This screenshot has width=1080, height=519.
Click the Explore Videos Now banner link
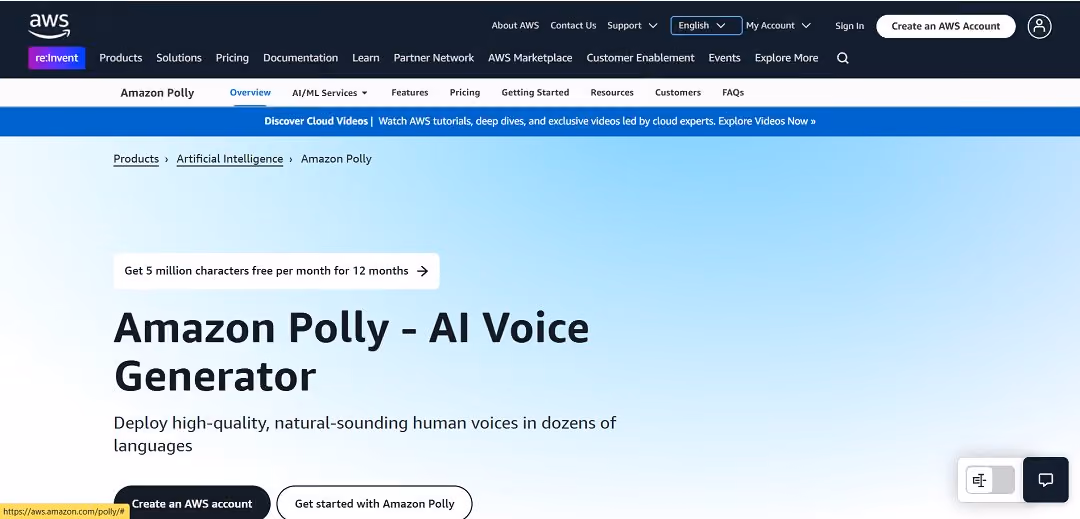767,121
